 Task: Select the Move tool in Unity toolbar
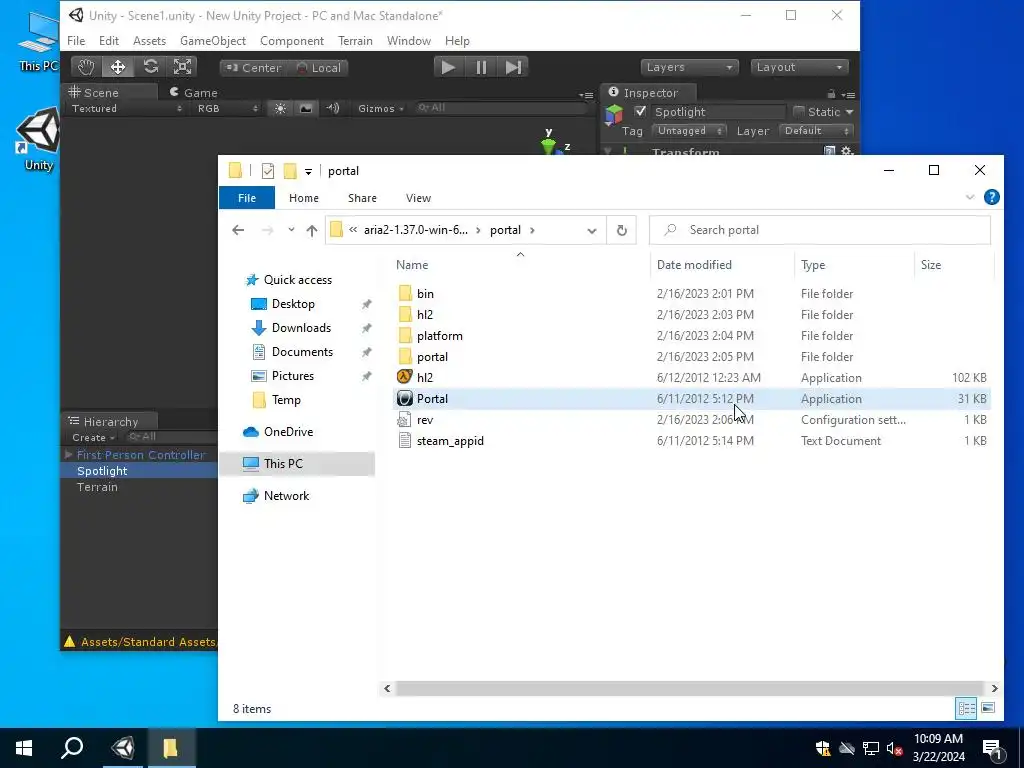point(118,67)
